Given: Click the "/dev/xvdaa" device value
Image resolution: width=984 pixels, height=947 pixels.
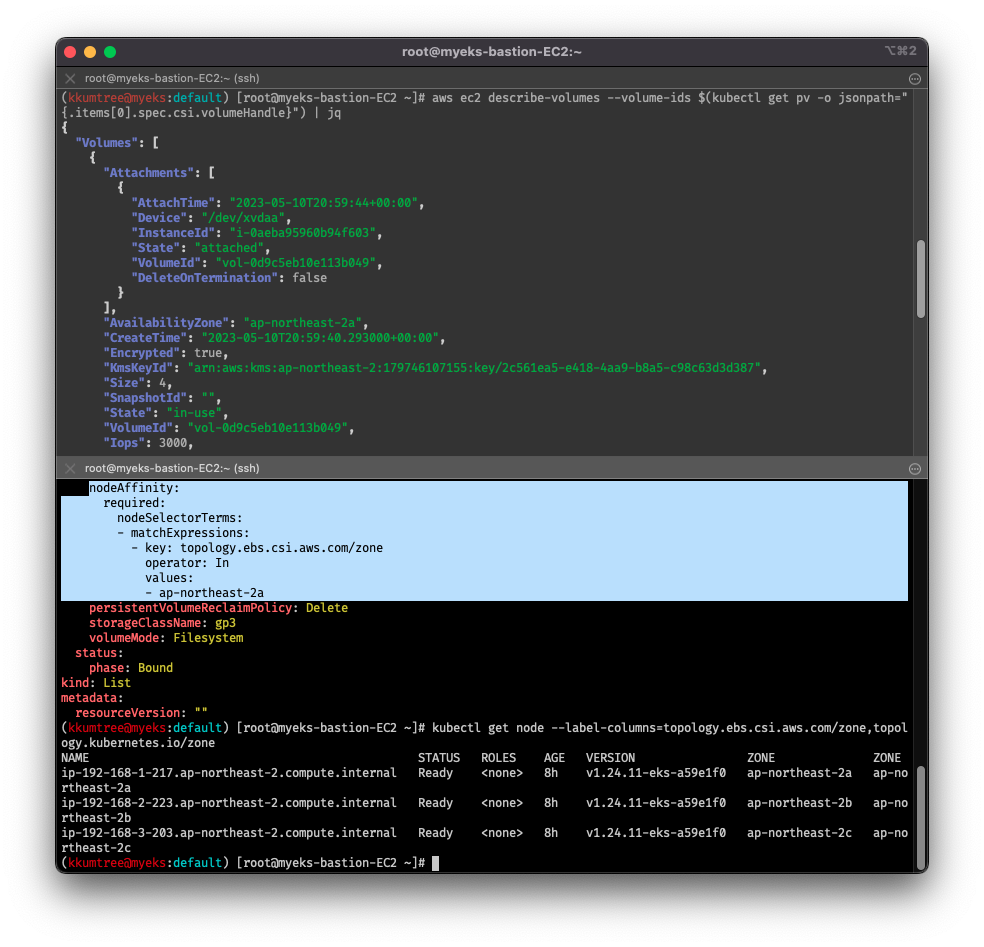Looking at the screenshot, I should [243, 218].
